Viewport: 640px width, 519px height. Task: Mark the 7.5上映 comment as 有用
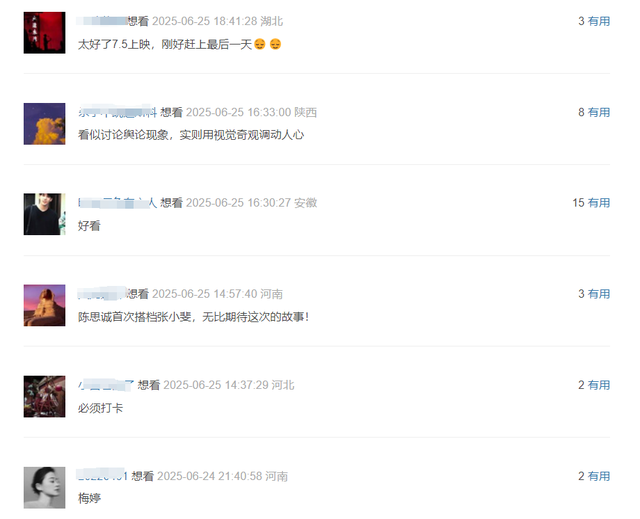click(599, 21)
